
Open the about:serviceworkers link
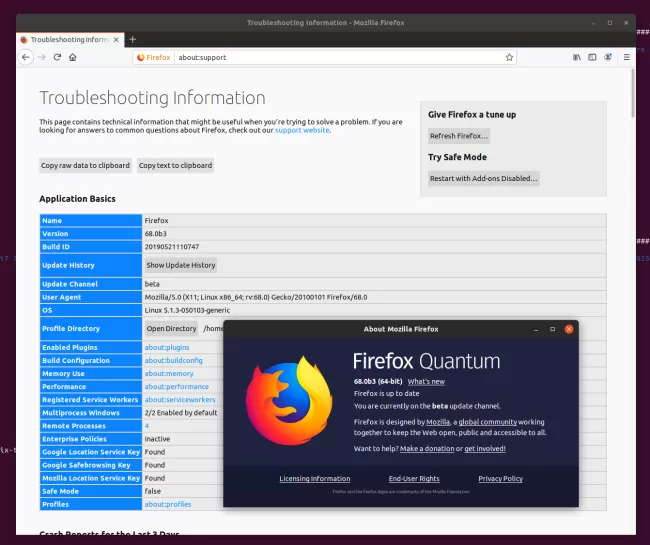180,400
